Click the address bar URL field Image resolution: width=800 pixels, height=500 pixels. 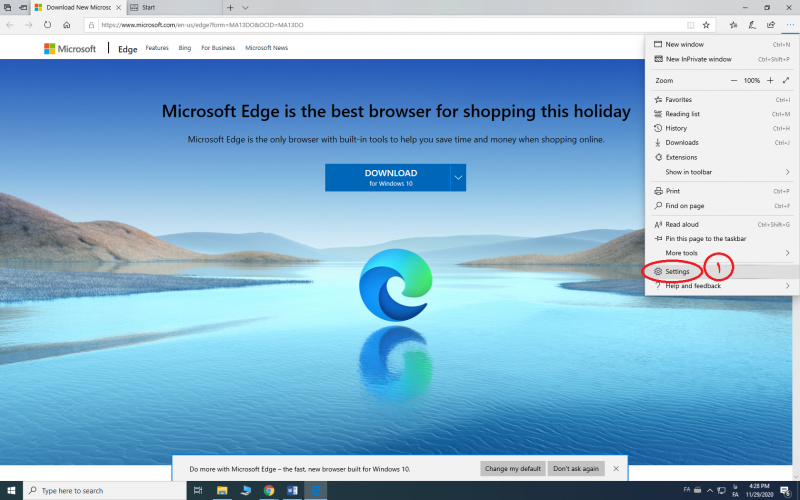coord(380,24)
